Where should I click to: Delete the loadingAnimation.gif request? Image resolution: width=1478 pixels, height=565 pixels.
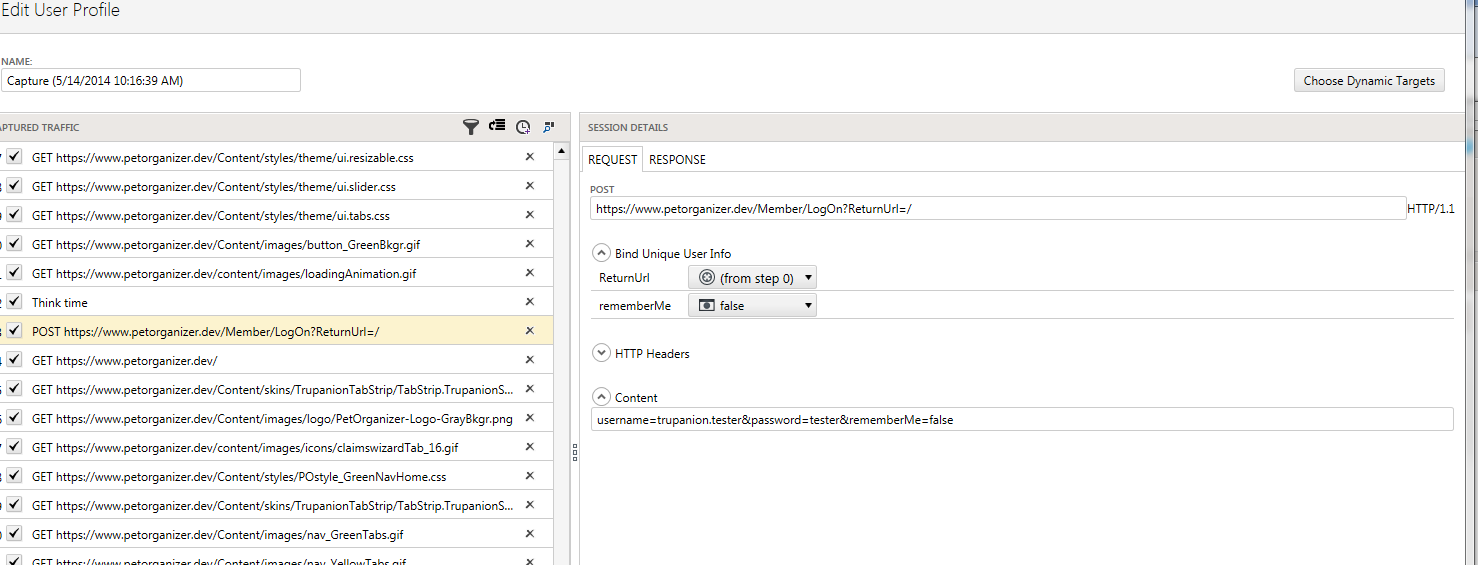point(530,273)
